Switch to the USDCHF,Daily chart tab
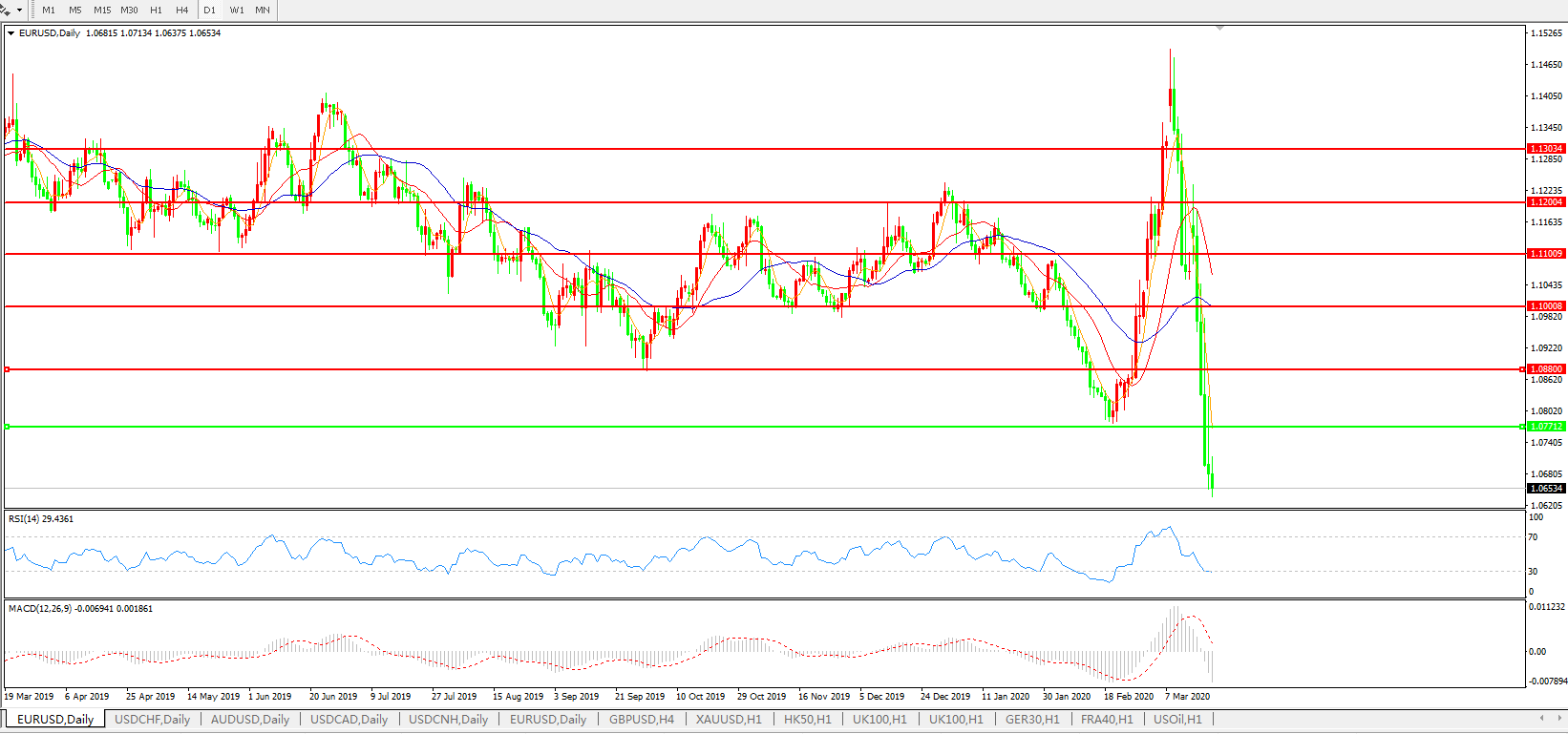 click(153, 720)
